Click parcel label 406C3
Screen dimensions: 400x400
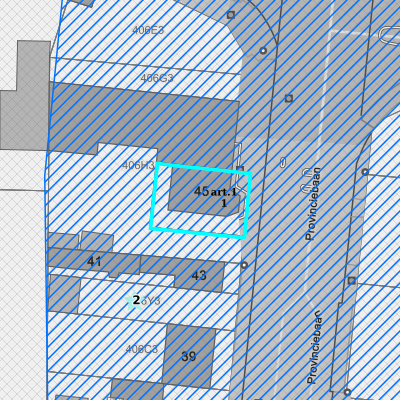click(141, 349)
